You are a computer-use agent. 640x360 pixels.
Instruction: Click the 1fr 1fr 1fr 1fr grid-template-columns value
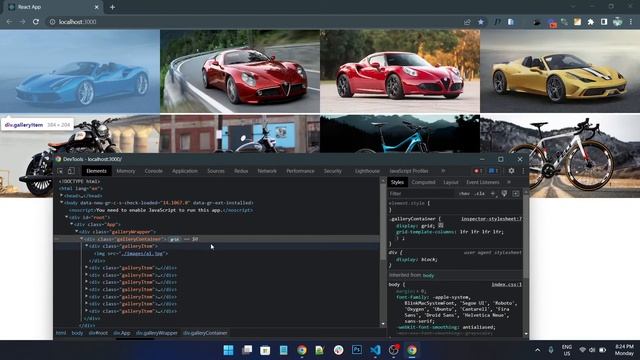pyautogui.click(x=482, y=231)
